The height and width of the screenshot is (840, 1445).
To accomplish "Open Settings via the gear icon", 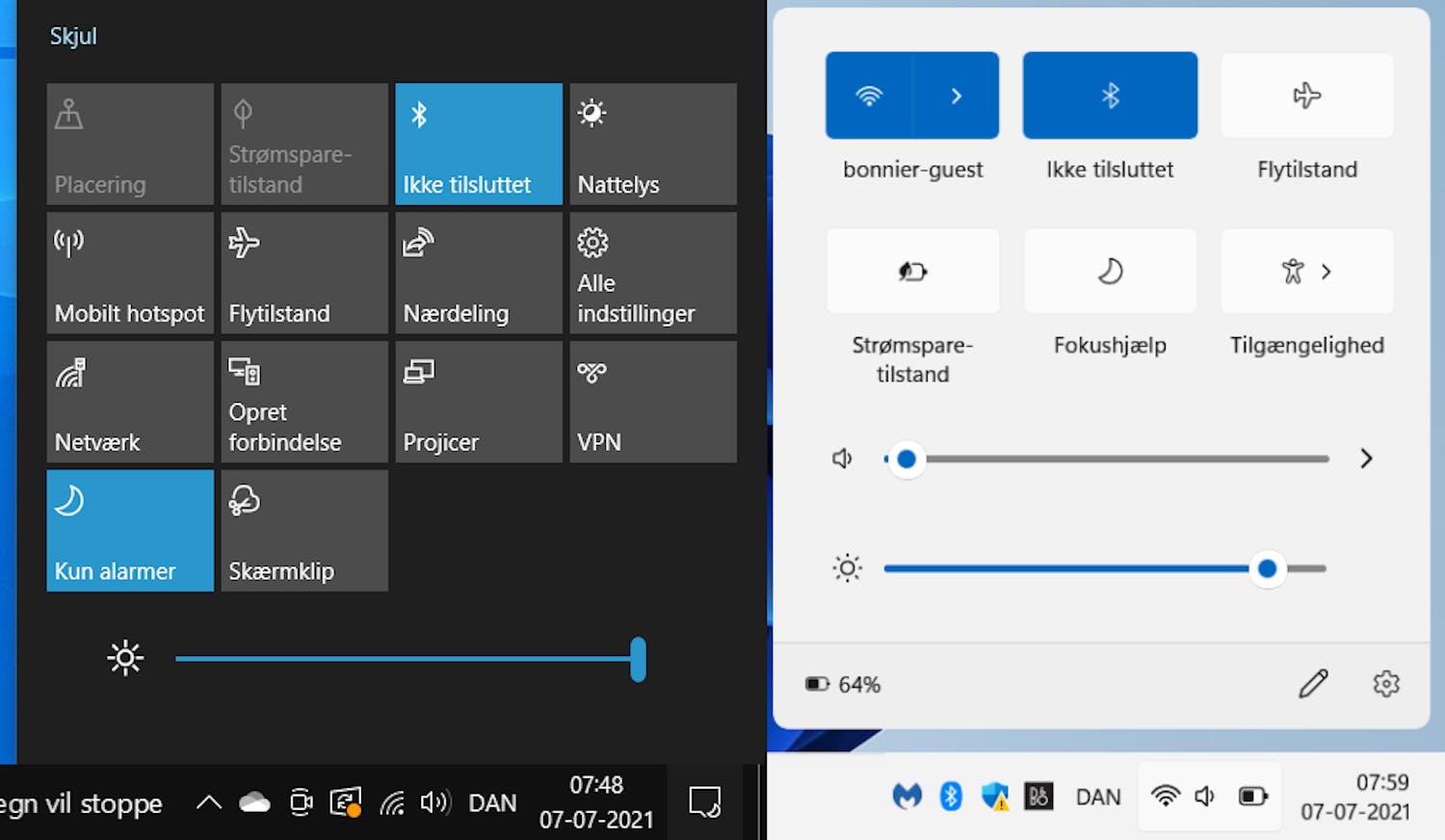I will point(1385,684).
